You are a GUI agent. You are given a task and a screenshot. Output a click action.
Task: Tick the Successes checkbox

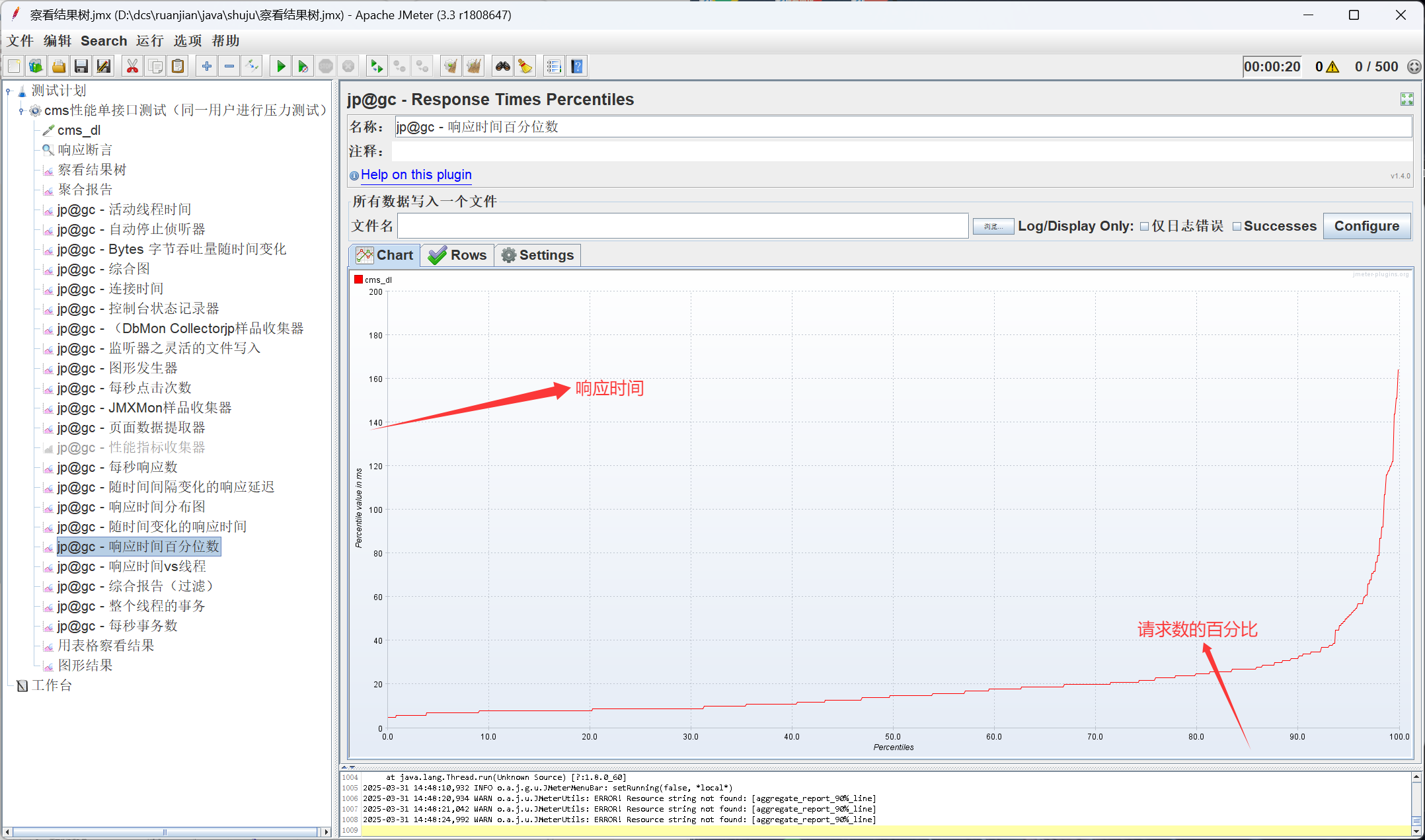(x=1237, y=227)
